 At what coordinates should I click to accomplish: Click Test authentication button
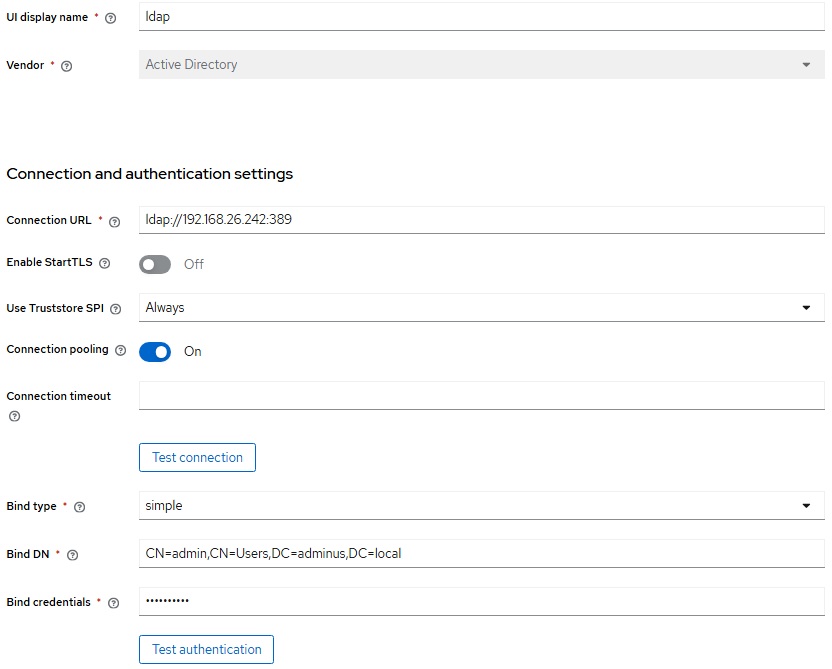click(x=206, y=649)
